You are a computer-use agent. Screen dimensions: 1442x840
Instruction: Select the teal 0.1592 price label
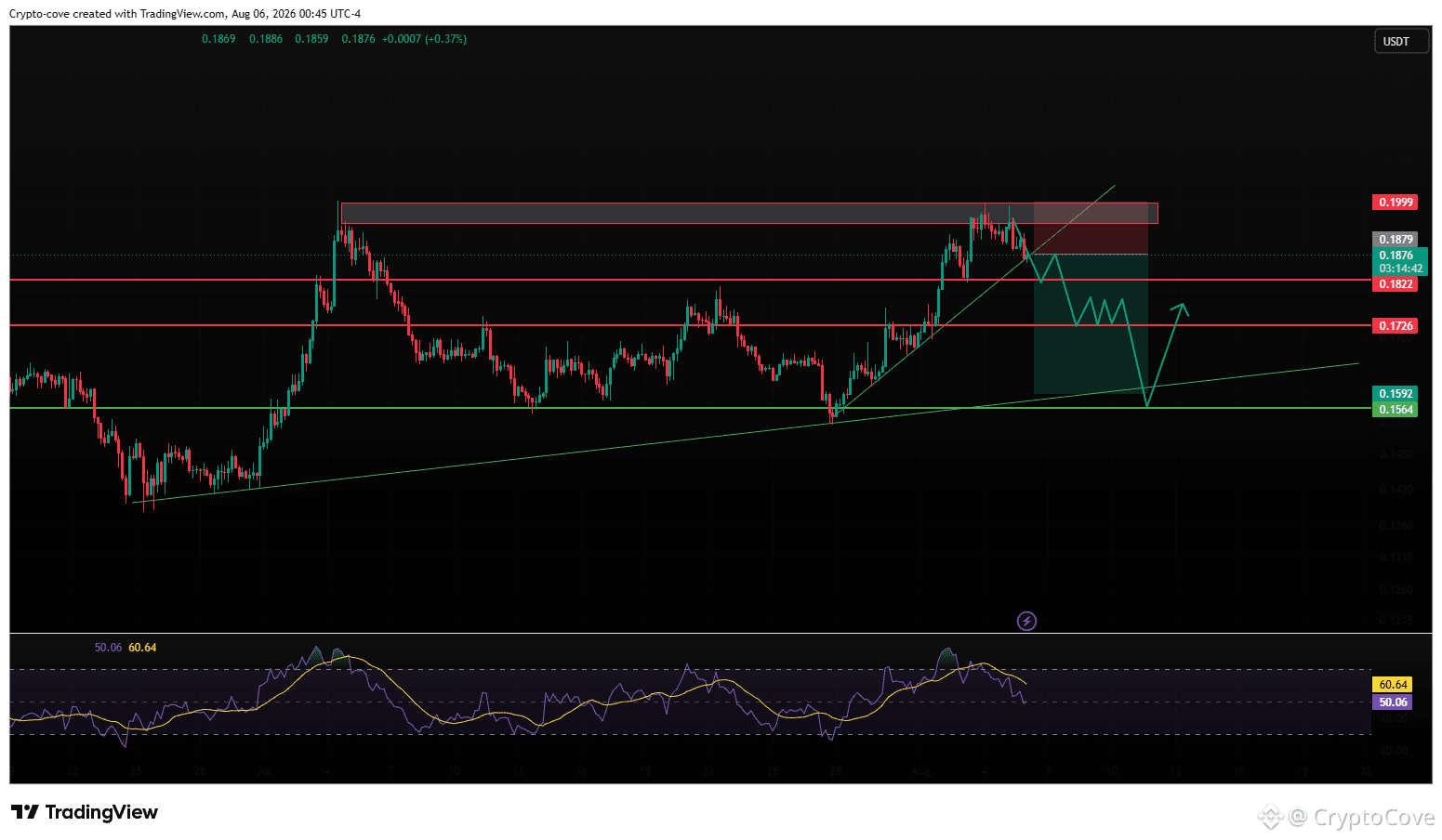click(x=1395, y=394)
